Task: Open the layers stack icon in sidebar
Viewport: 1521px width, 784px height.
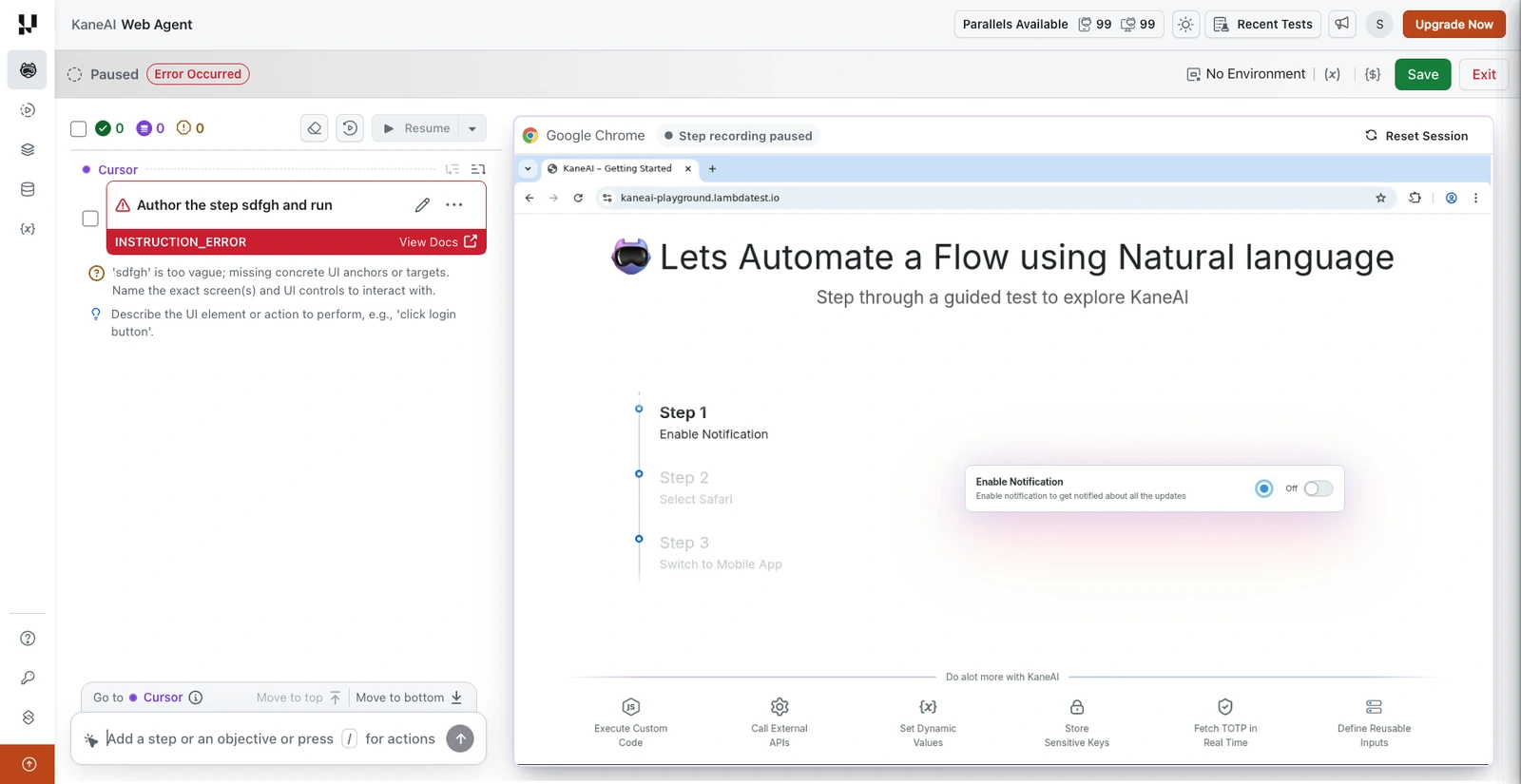Action: click(x=28, y=149)
